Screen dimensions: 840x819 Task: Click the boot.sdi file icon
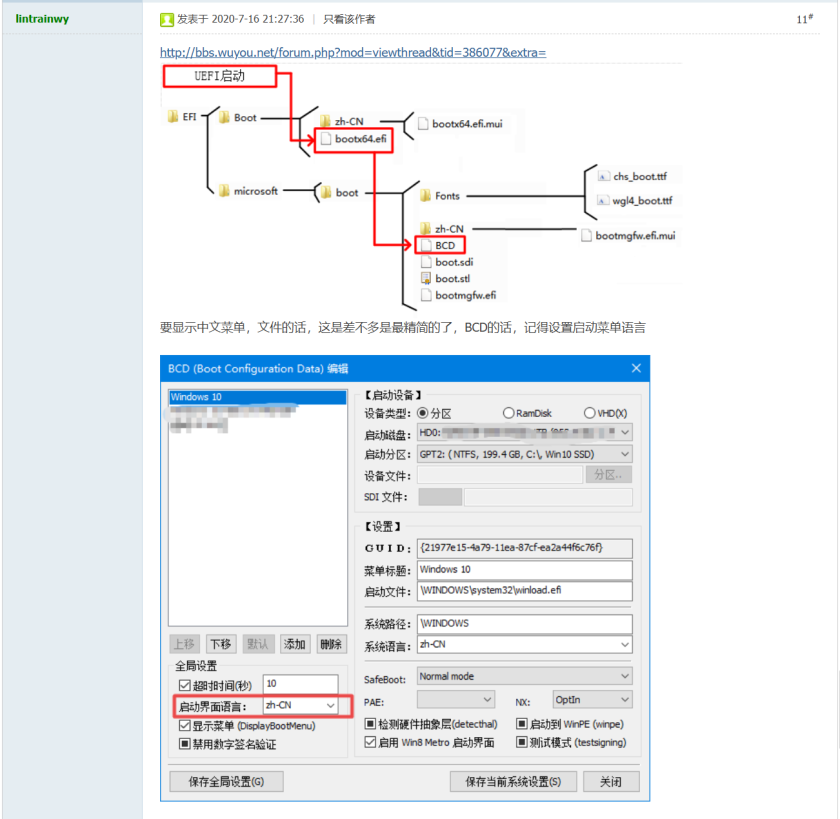click(x=426, y=262)
